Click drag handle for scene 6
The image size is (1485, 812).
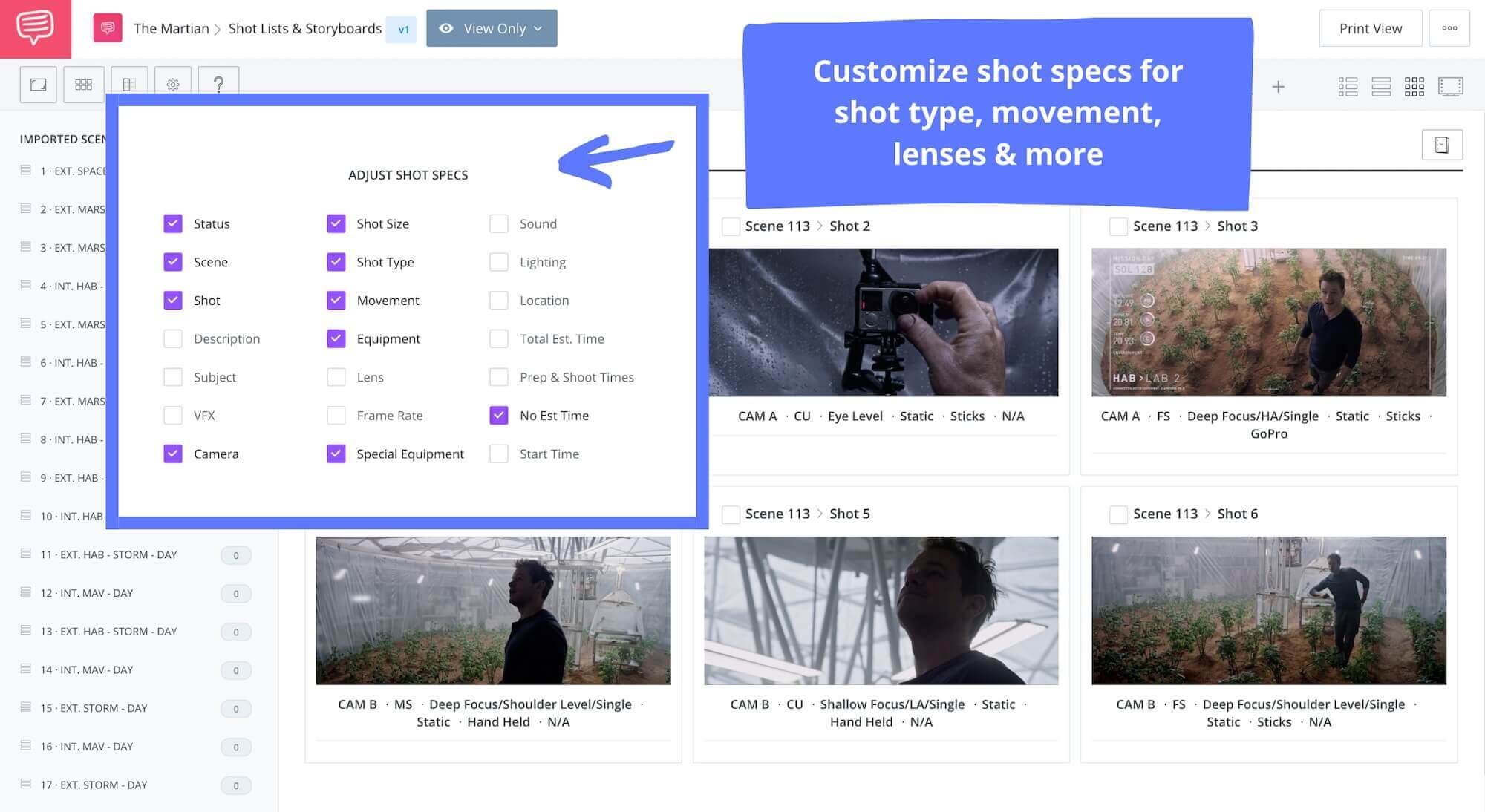(x=26, y=362)
